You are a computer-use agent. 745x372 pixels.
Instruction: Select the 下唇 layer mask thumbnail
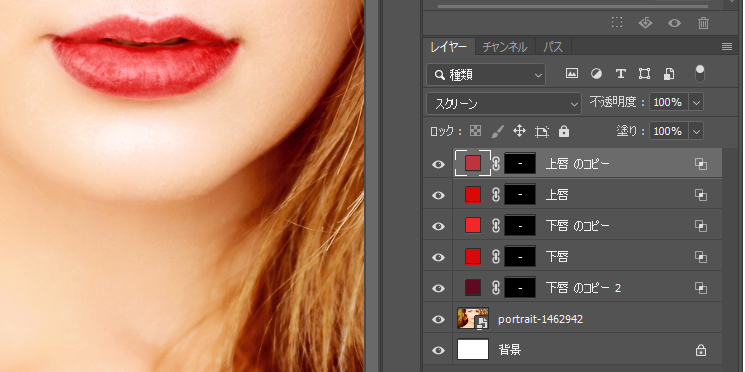520,256
